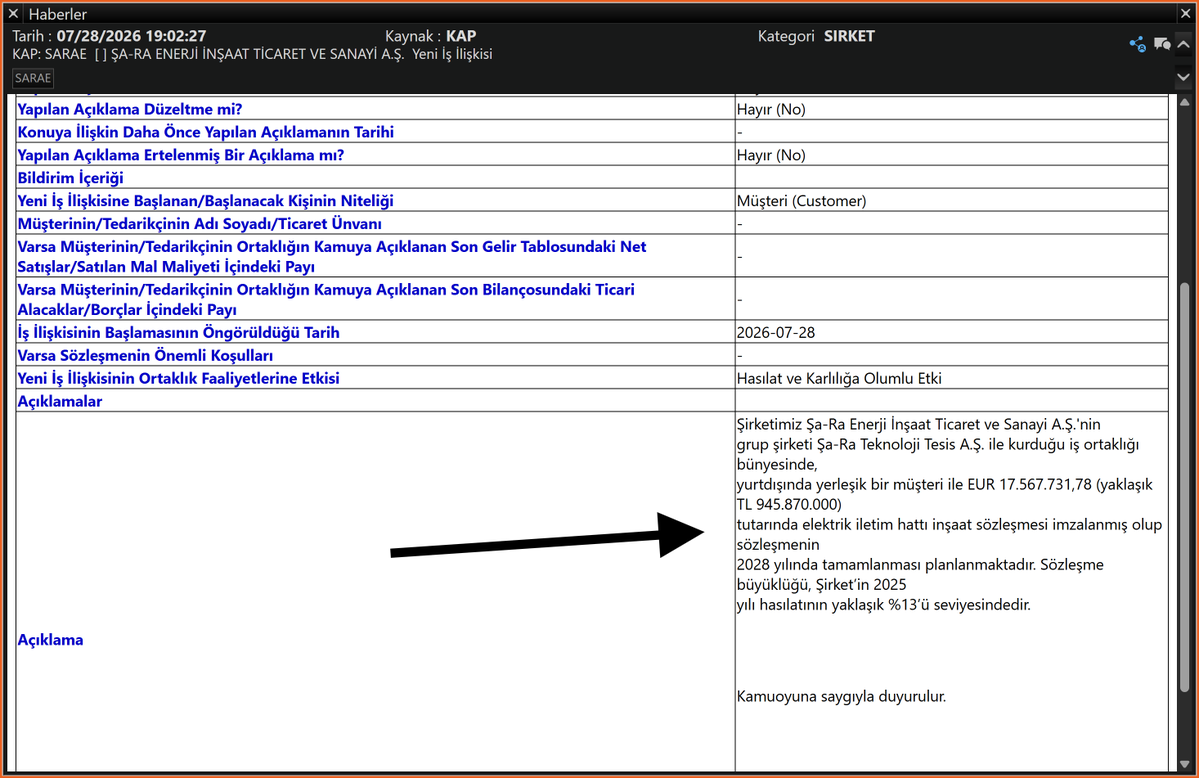Click the line 'yılı hasılatının yaklaşık %13'ü seviyesindedir.'
The image size is (1199, 778).
pyautogui.click(x=884, y=605)
